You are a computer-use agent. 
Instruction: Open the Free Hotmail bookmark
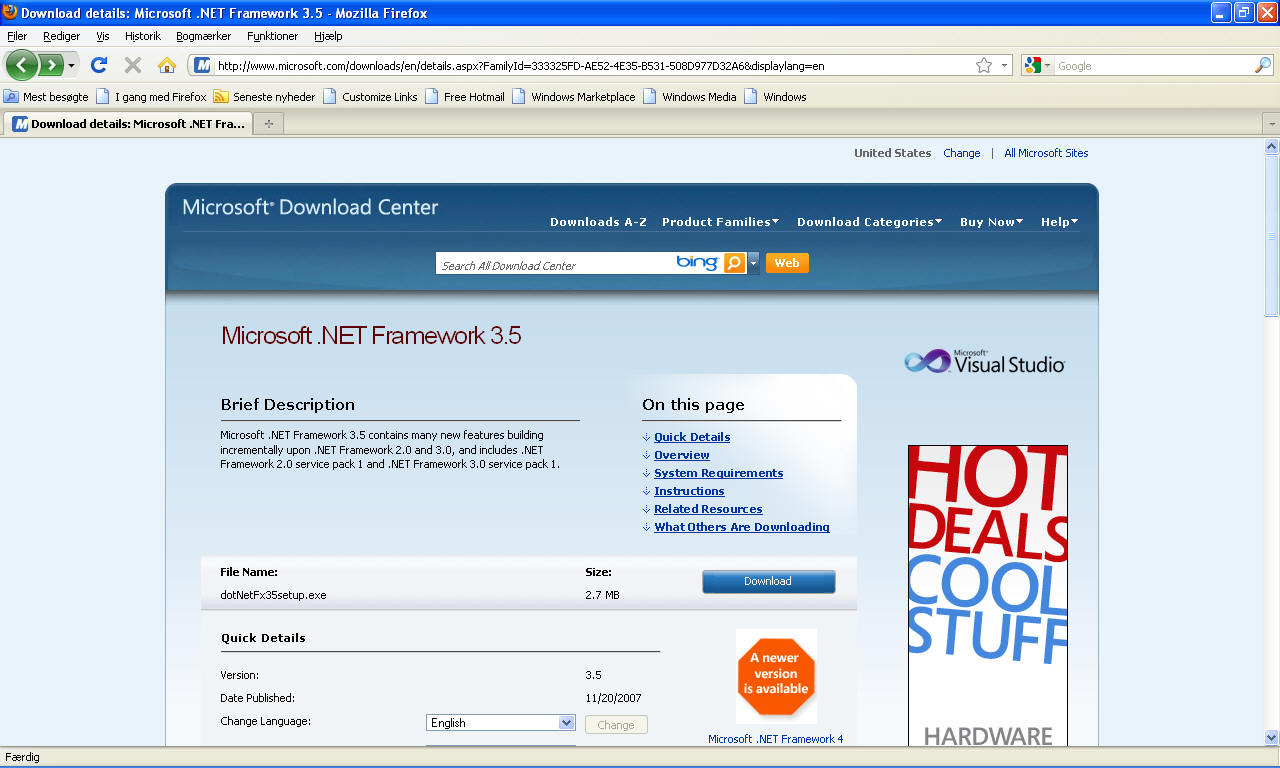465,97
